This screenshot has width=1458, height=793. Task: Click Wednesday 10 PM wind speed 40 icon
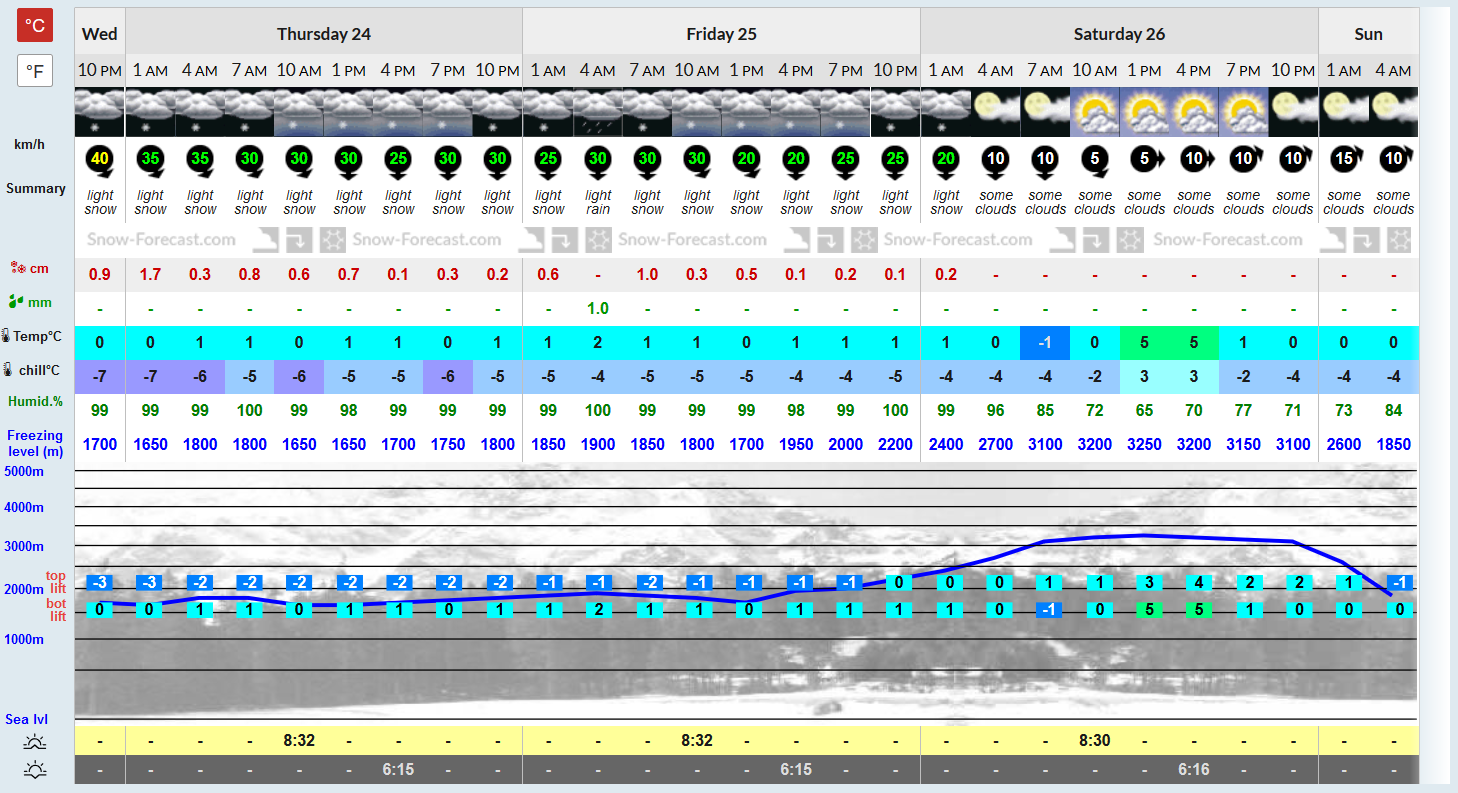tap(99, 158)
